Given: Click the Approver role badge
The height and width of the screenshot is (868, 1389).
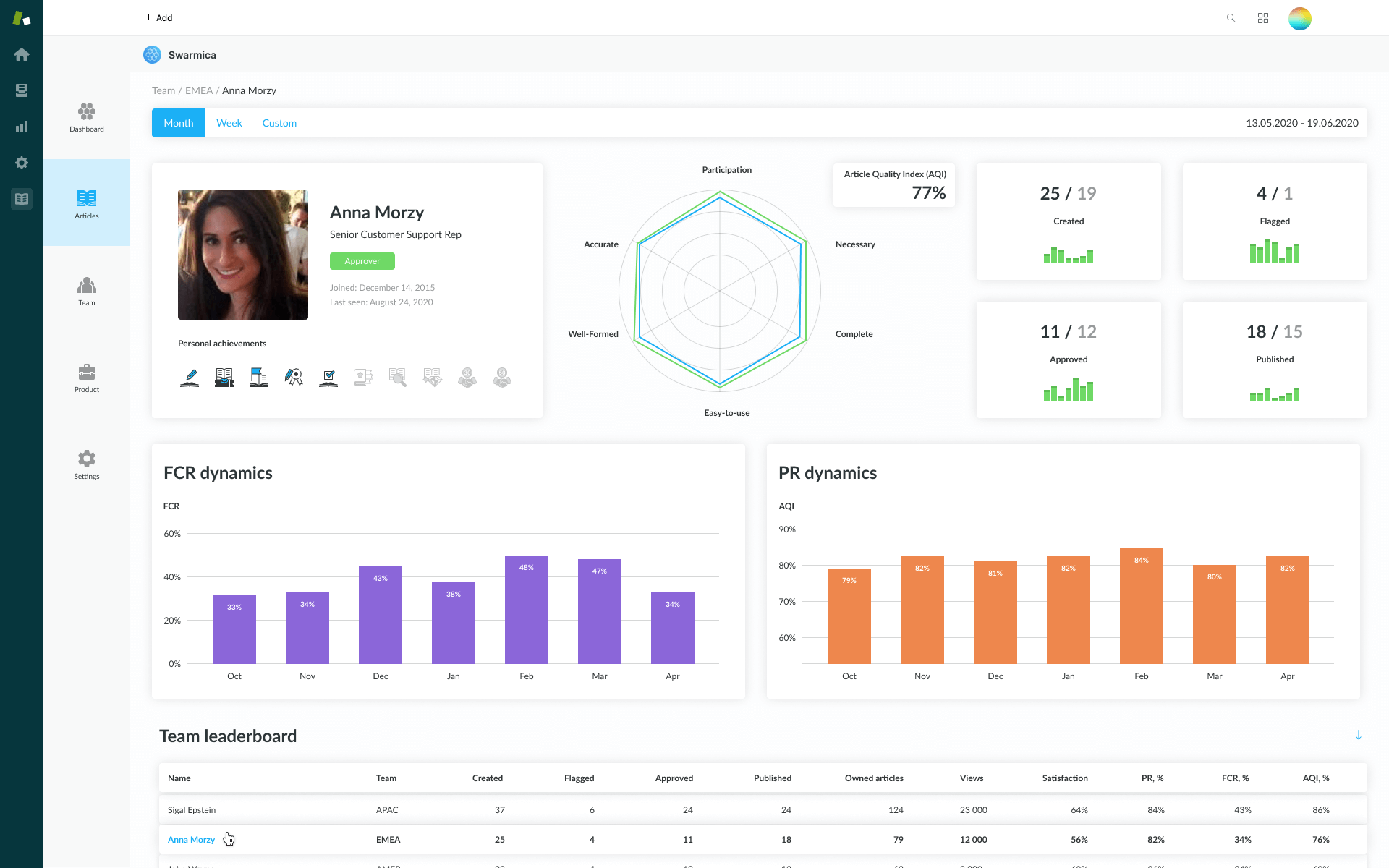Looking at the screenshot, I should [362, 261].
